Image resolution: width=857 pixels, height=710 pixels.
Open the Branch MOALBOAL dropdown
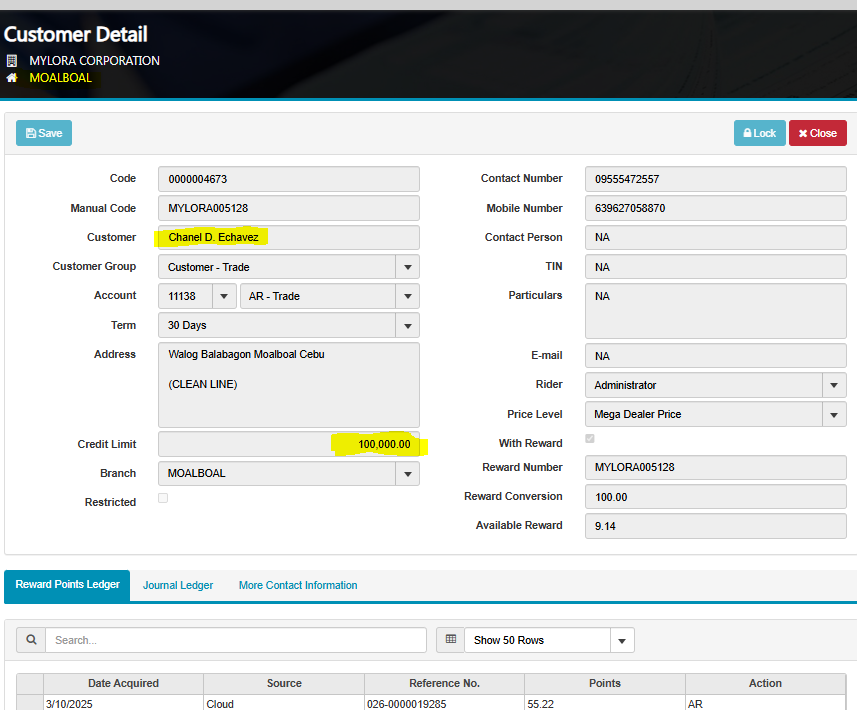coord(407,473)
